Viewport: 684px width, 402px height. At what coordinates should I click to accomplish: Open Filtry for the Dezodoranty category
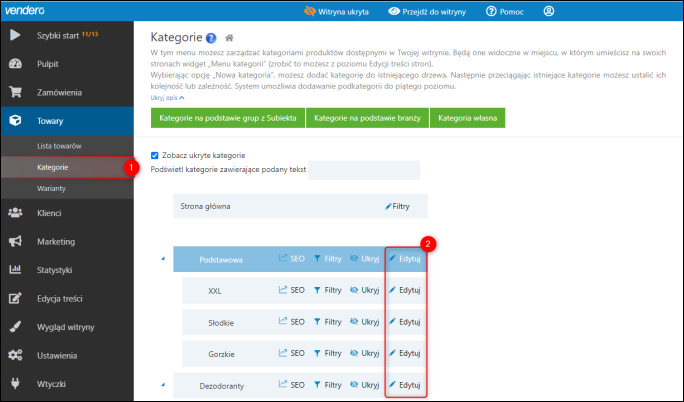[x=328, y=385]
